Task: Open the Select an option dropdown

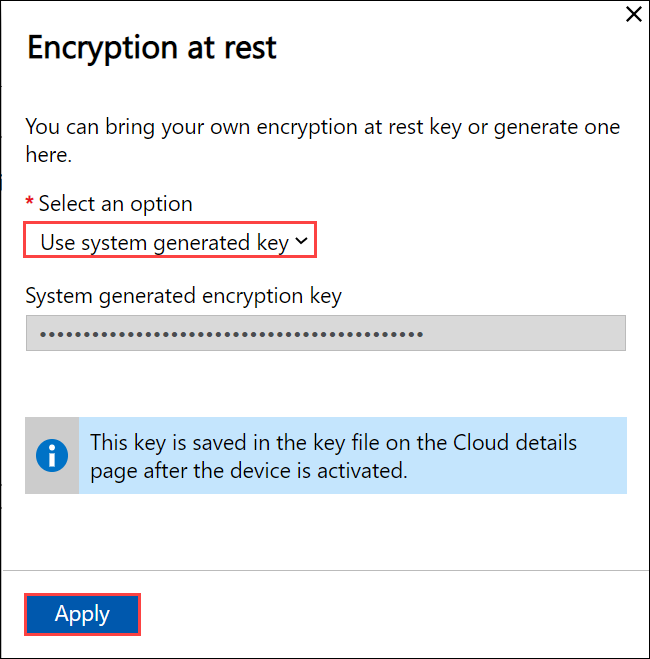Action: [171, 242]
